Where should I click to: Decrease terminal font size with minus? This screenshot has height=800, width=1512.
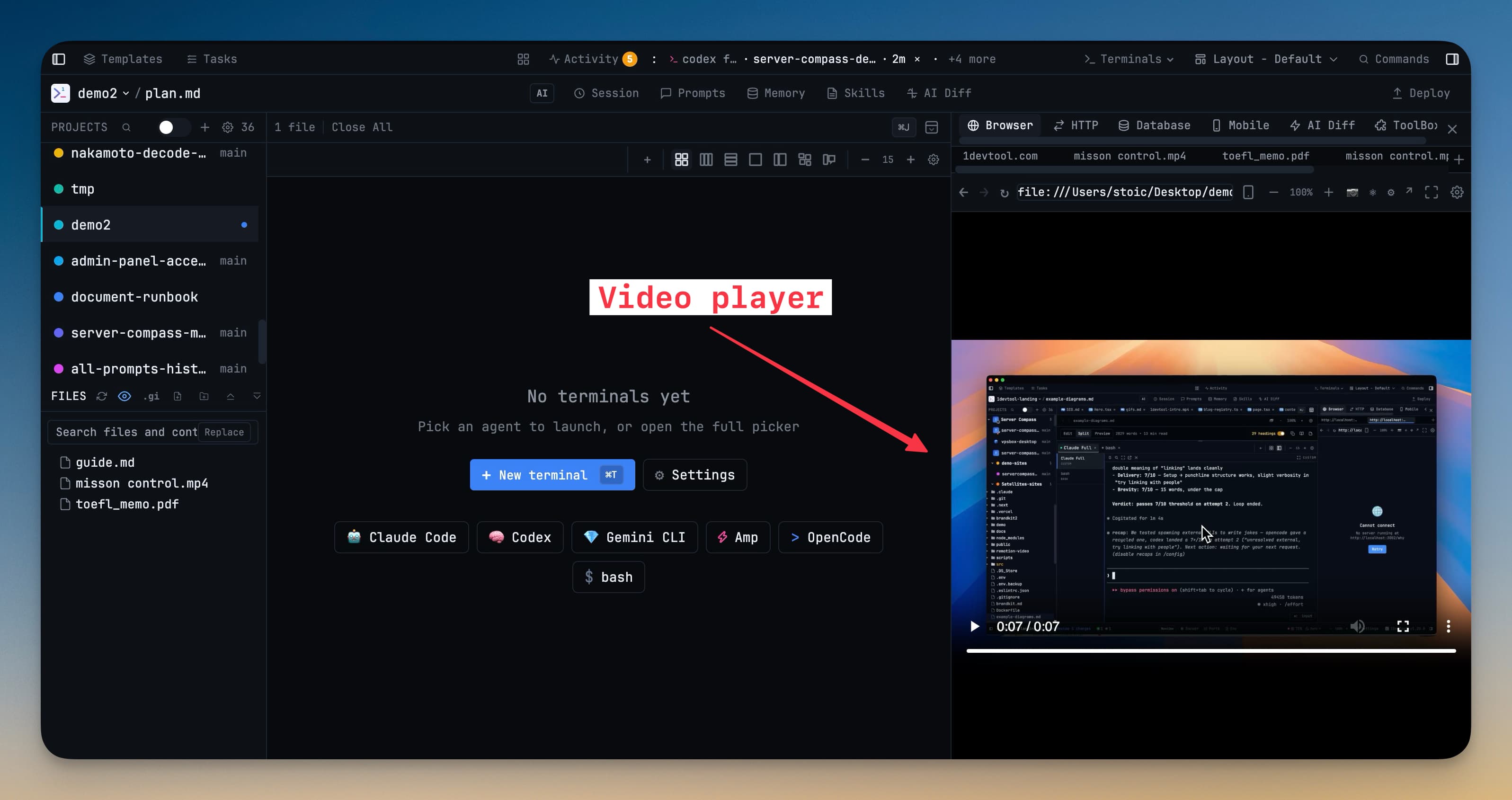pos(864,160)
